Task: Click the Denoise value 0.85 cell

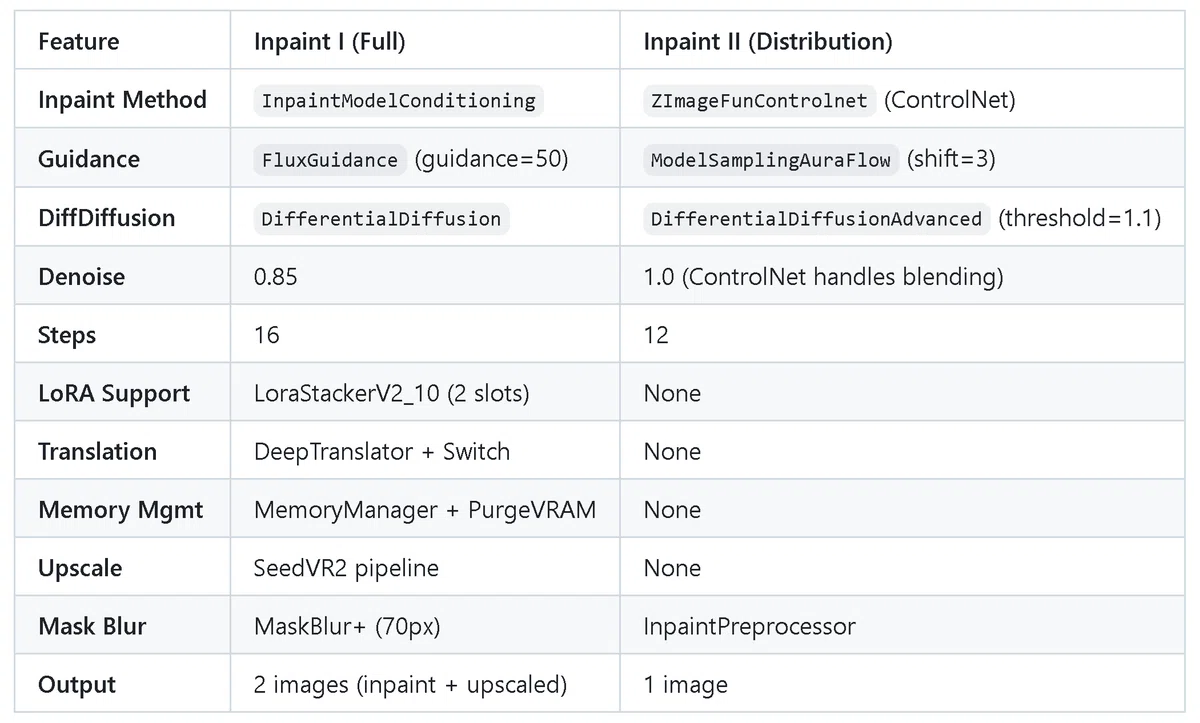Action: (425, 276)
